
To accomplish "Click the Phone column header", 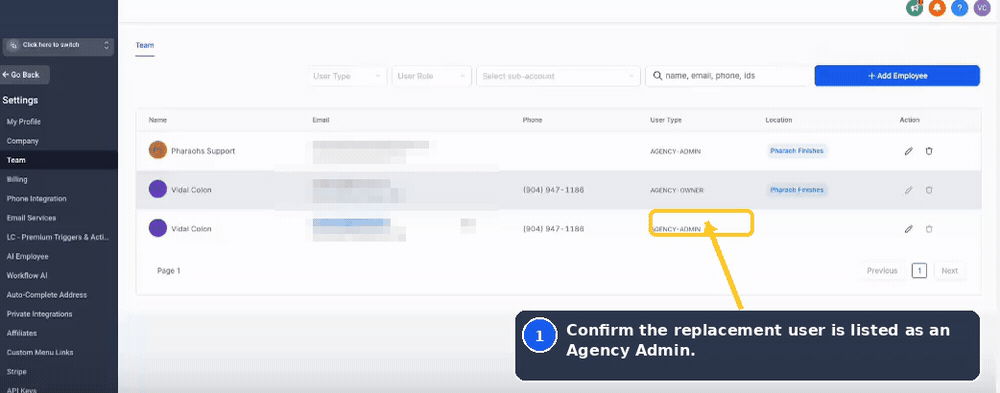I will tap(533, 120).
